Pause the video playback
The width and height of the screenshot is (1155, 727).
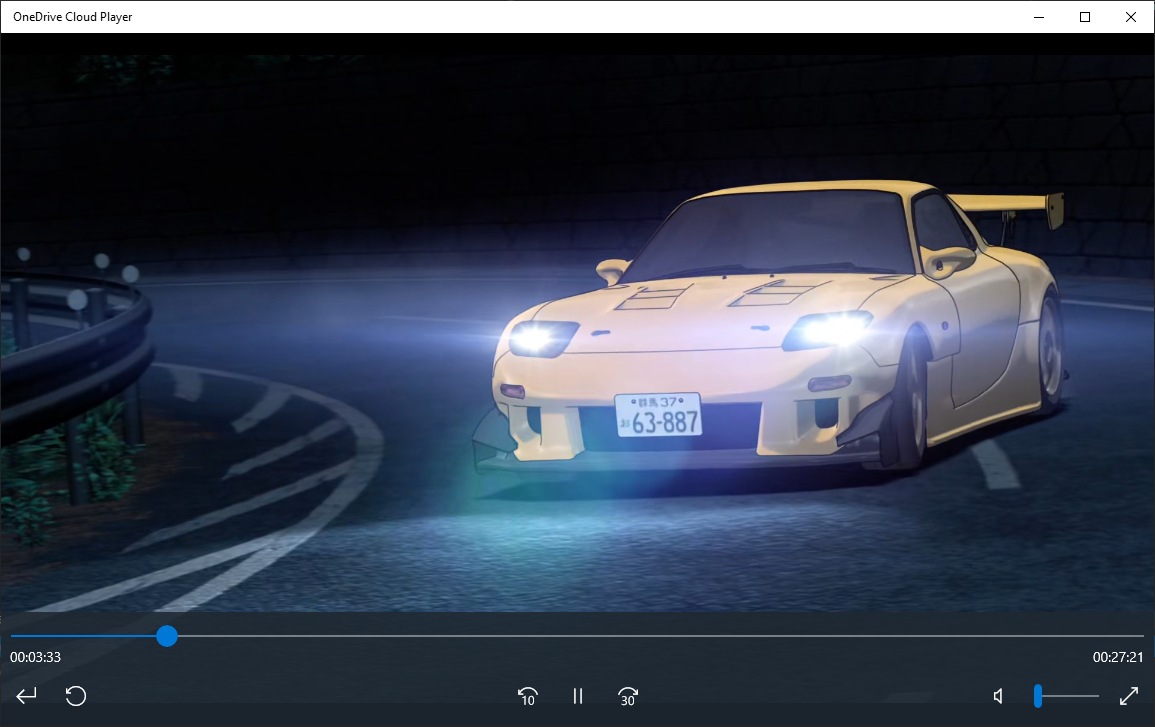[578, 696]
